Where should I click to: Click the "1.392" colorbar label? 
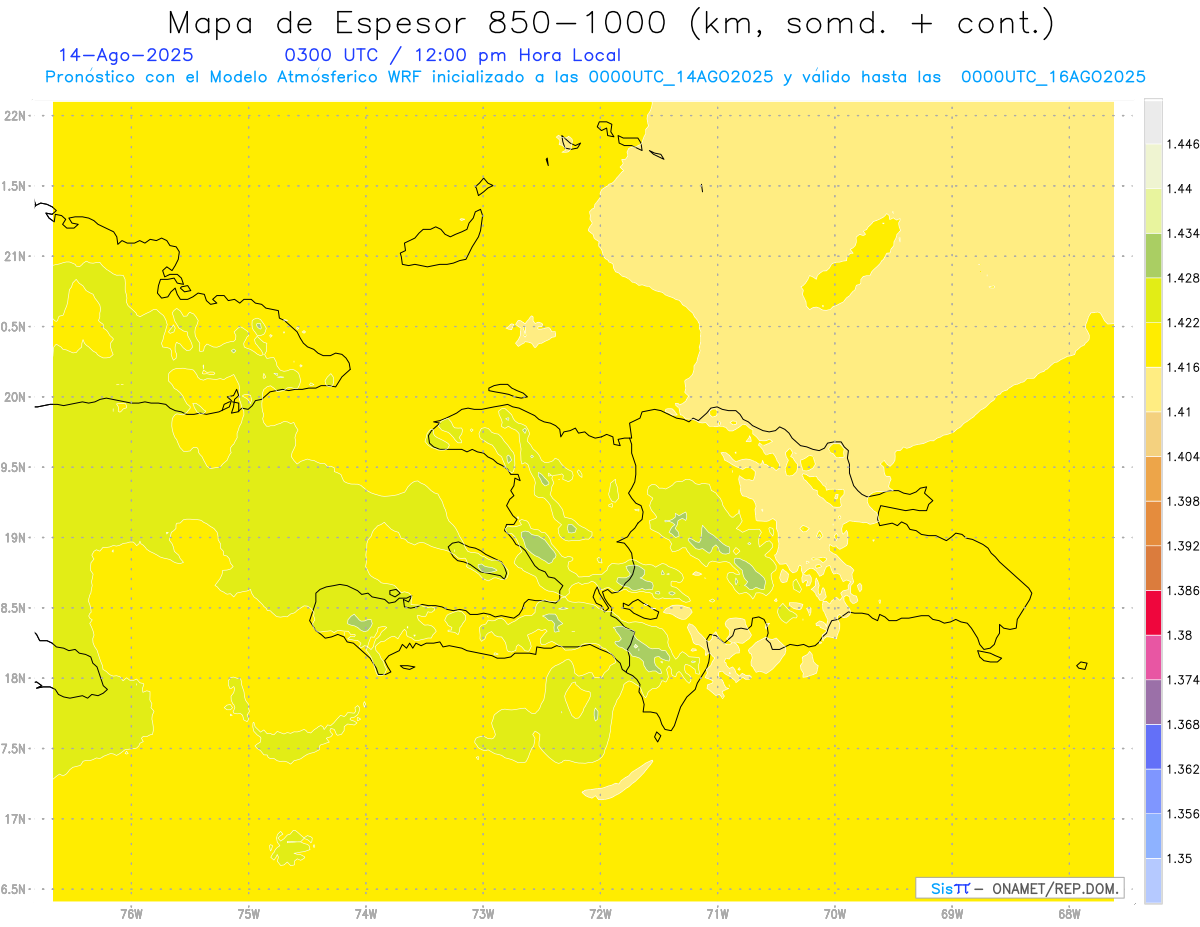coord(1185,546)
